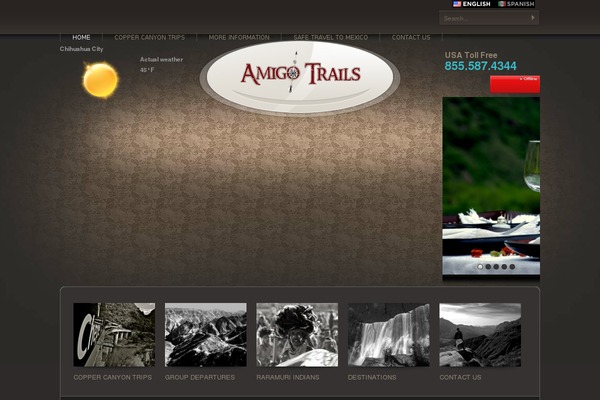The width and height of the screenshot is (600, 400).
Task: Select first slideshow dot
Action: click(480, 267)
